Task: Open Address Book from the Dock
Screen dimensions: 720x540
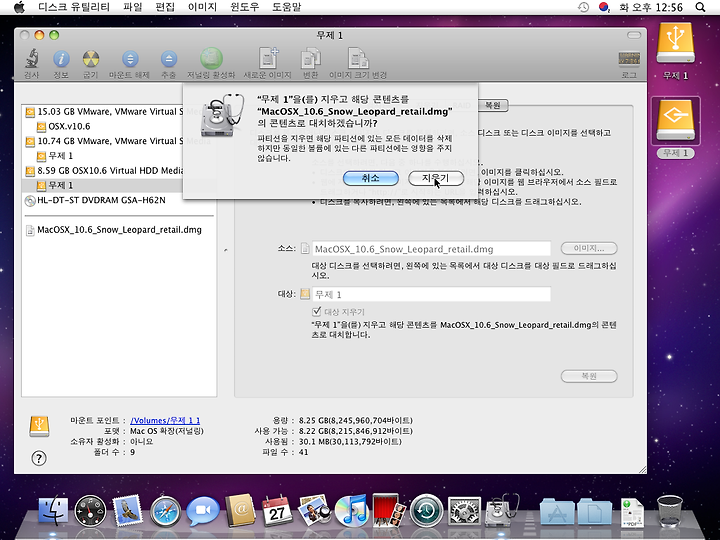Action: 240,510
